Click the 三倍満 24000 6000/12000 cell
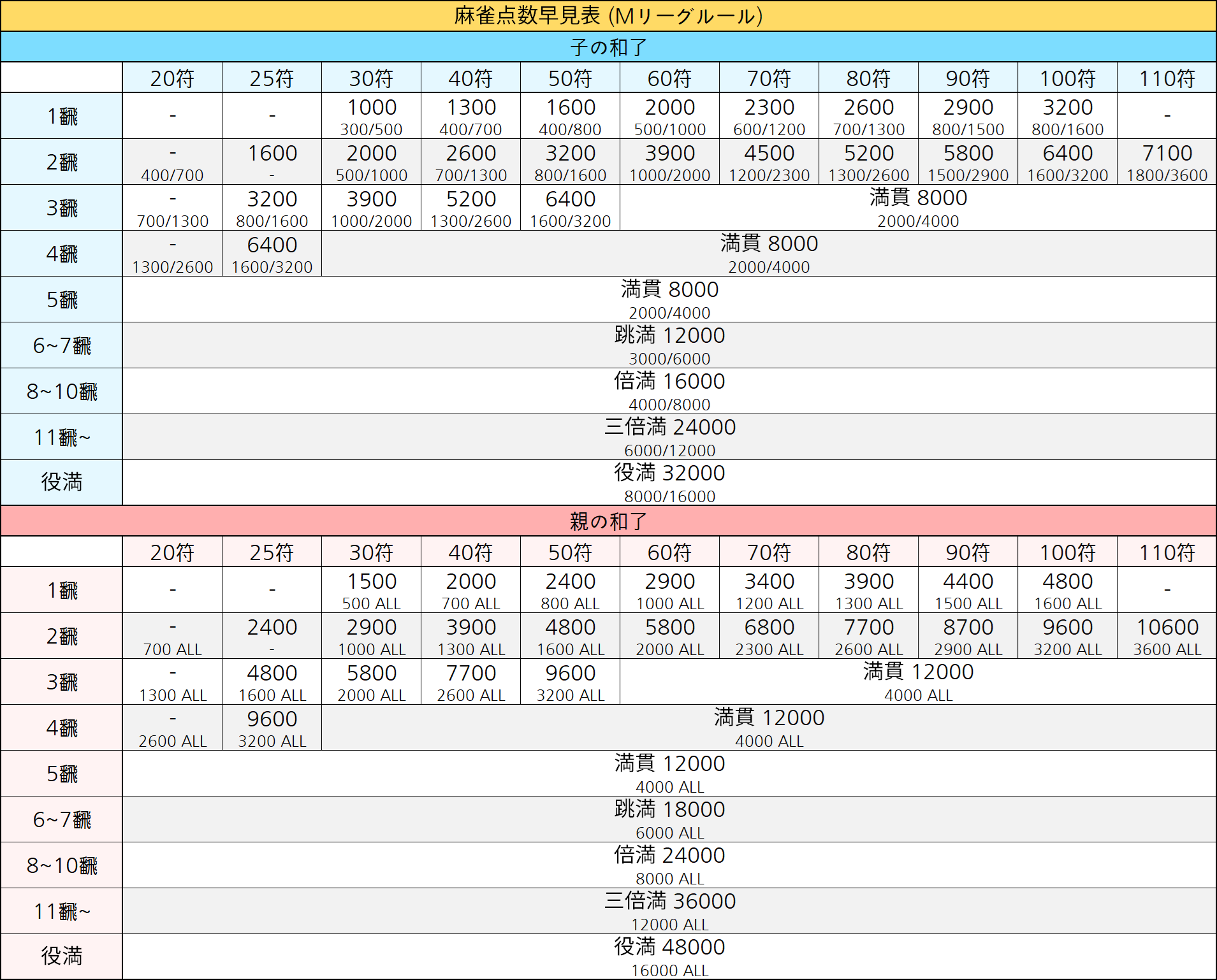This screenshot has width=1217, height=980. [669, 437]
